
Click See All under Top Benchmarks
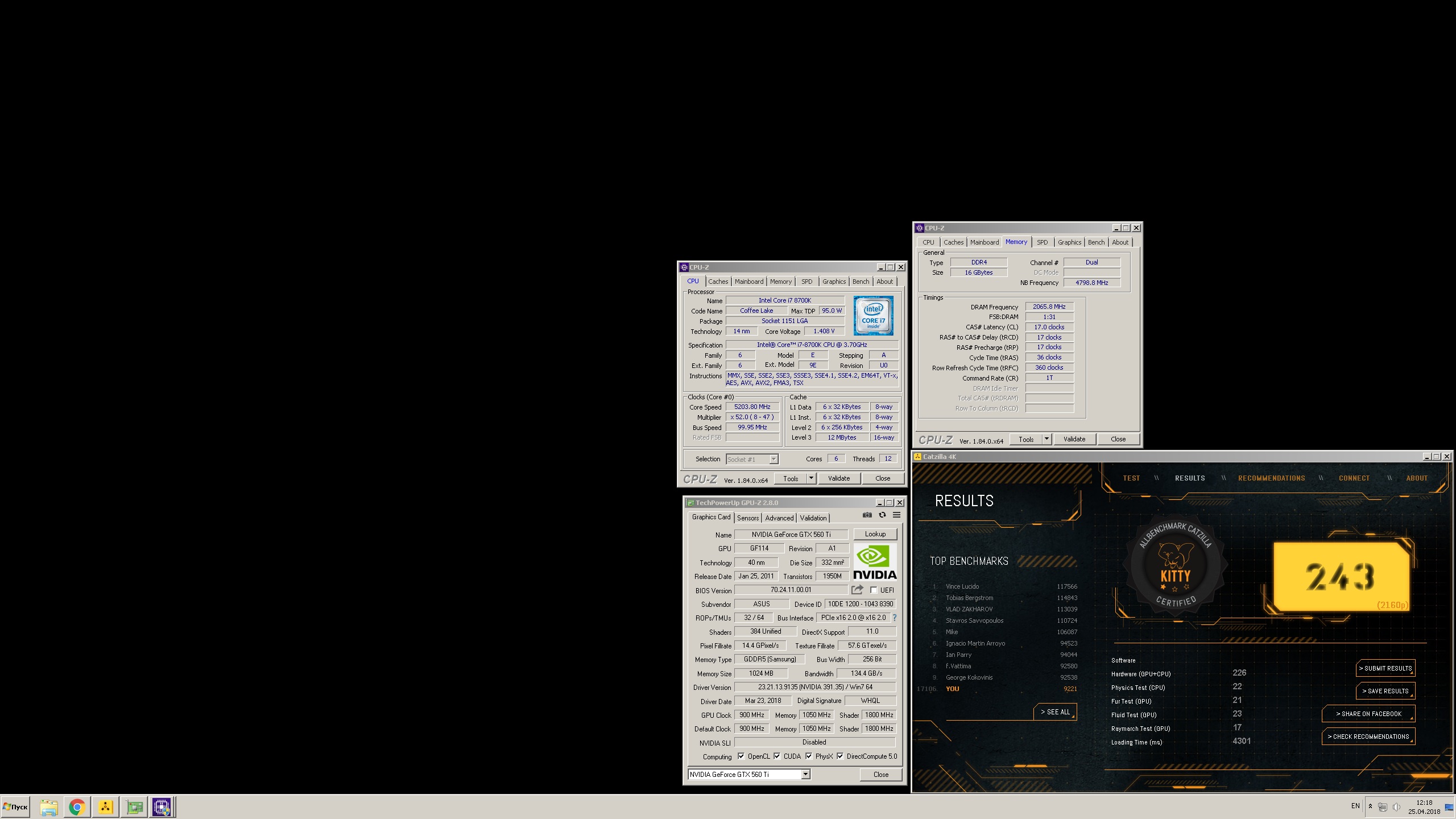point(1055,712)
